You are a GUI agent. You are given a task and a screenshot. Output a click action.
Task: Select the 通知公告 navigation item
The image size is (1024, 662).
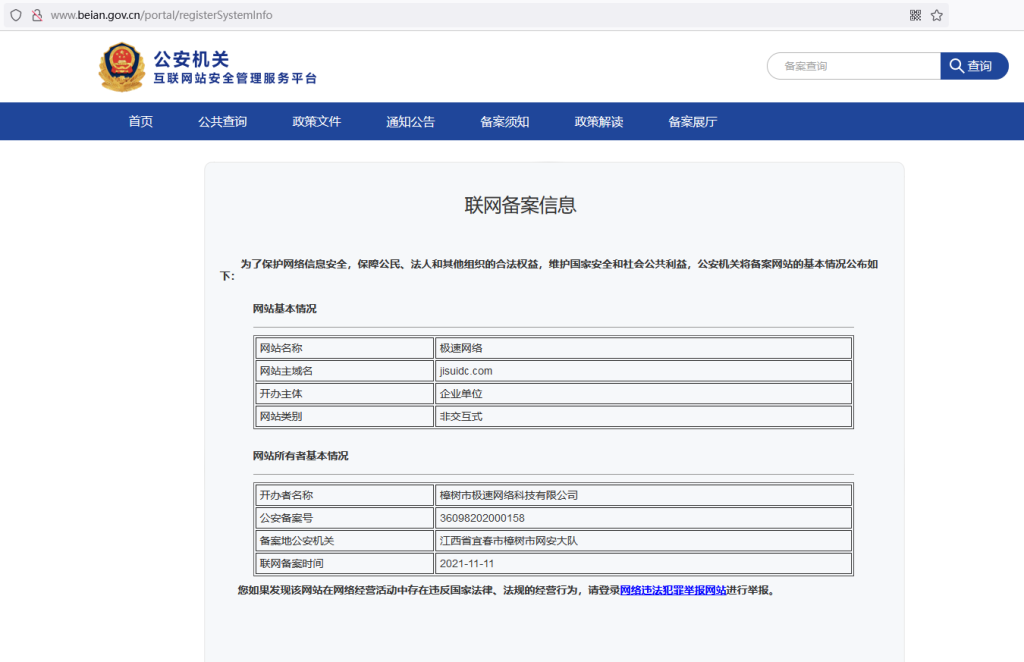pos(410,122)
